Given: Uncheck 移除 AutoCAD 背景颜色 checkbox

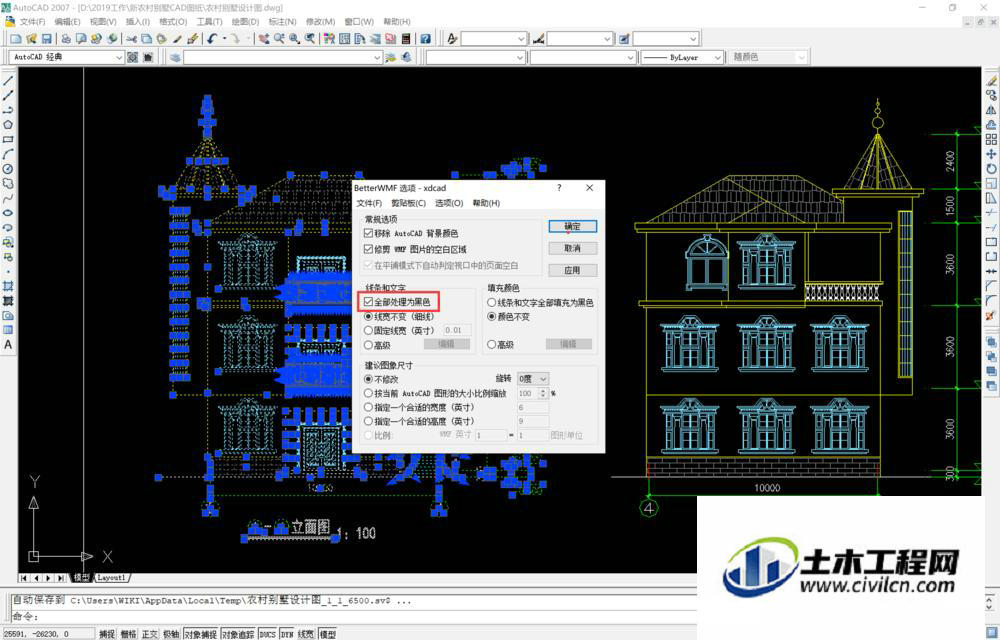Looking at the screenshot, I should pyautogui.click(x=369, y=233).
